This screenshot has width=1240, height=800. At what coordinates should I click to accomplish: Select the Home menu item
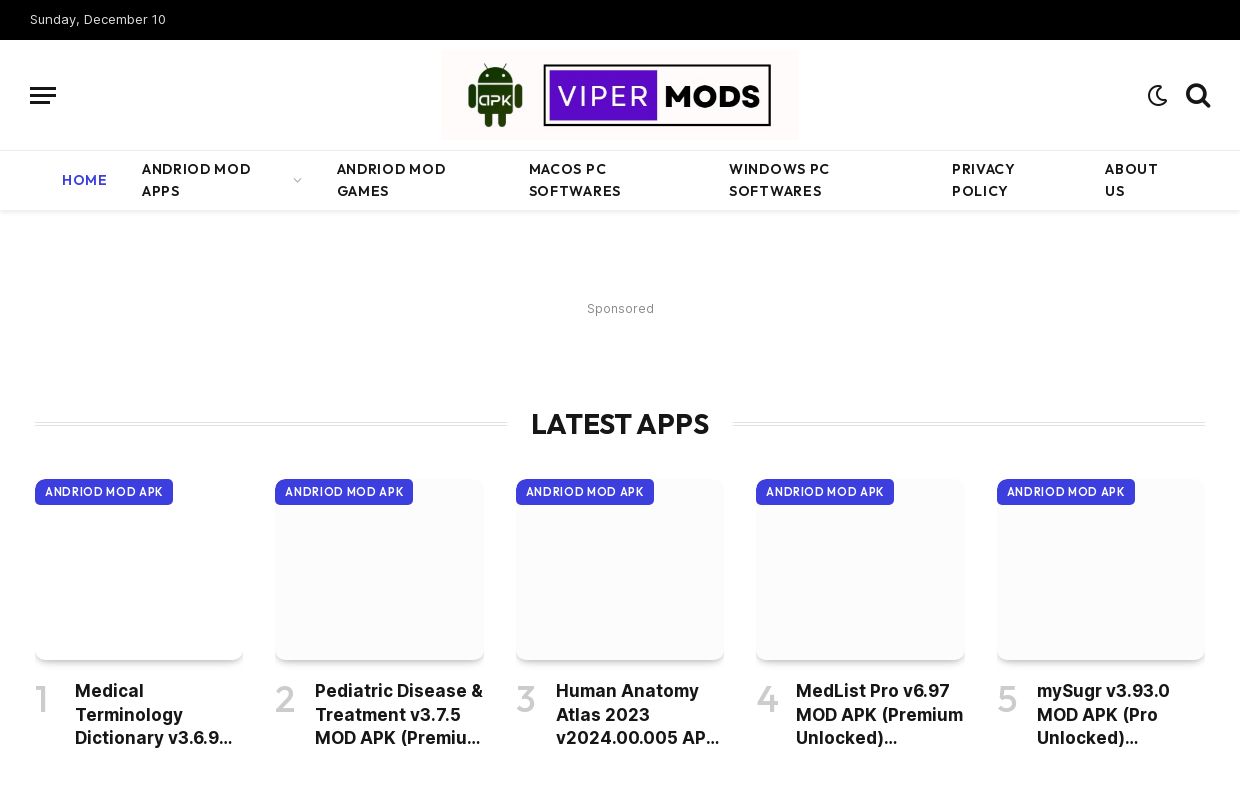(84, 180)
